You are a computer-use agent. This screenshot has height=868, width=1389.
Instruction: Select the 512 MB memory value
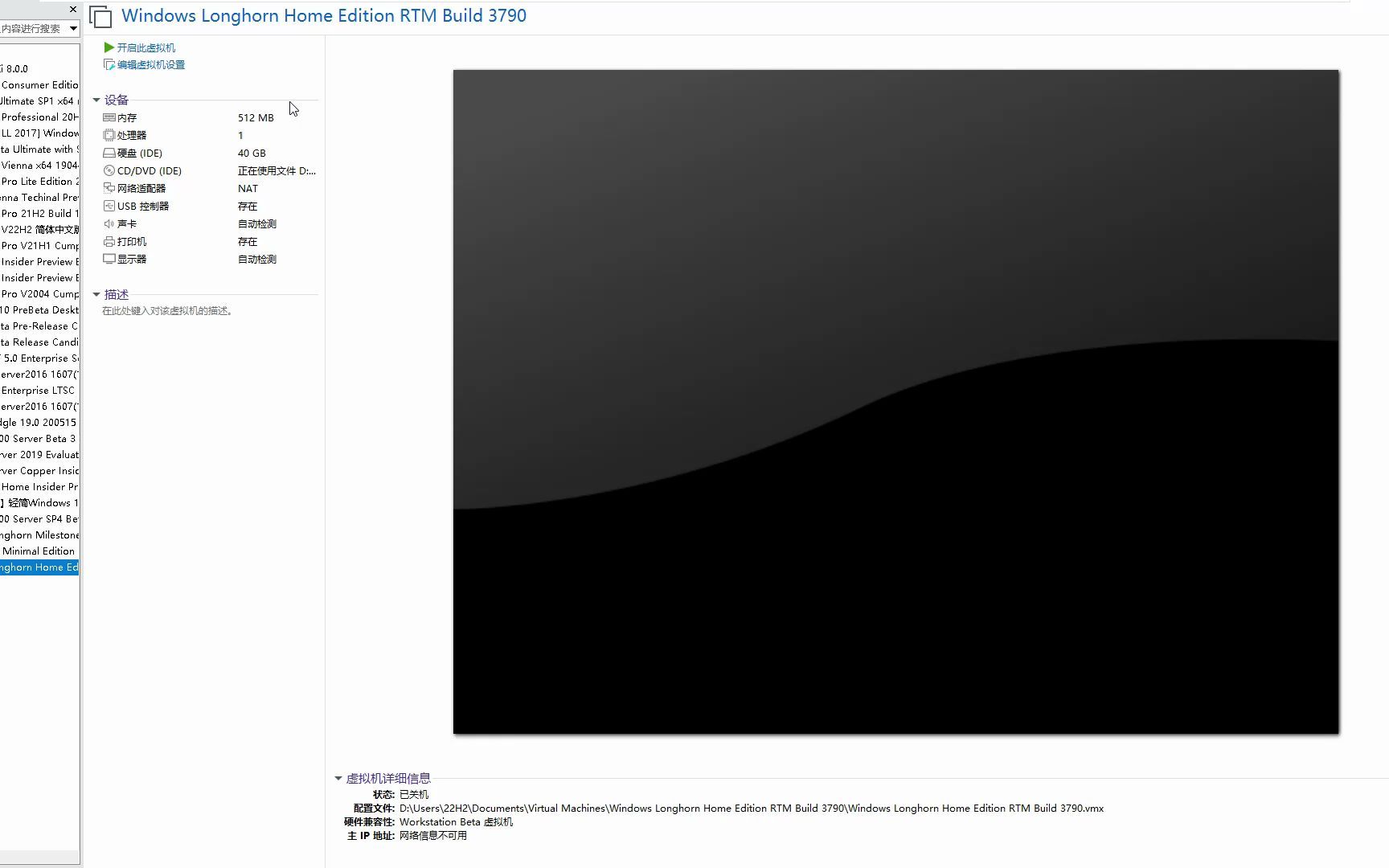pyautogui.click(x=256, y=117)
